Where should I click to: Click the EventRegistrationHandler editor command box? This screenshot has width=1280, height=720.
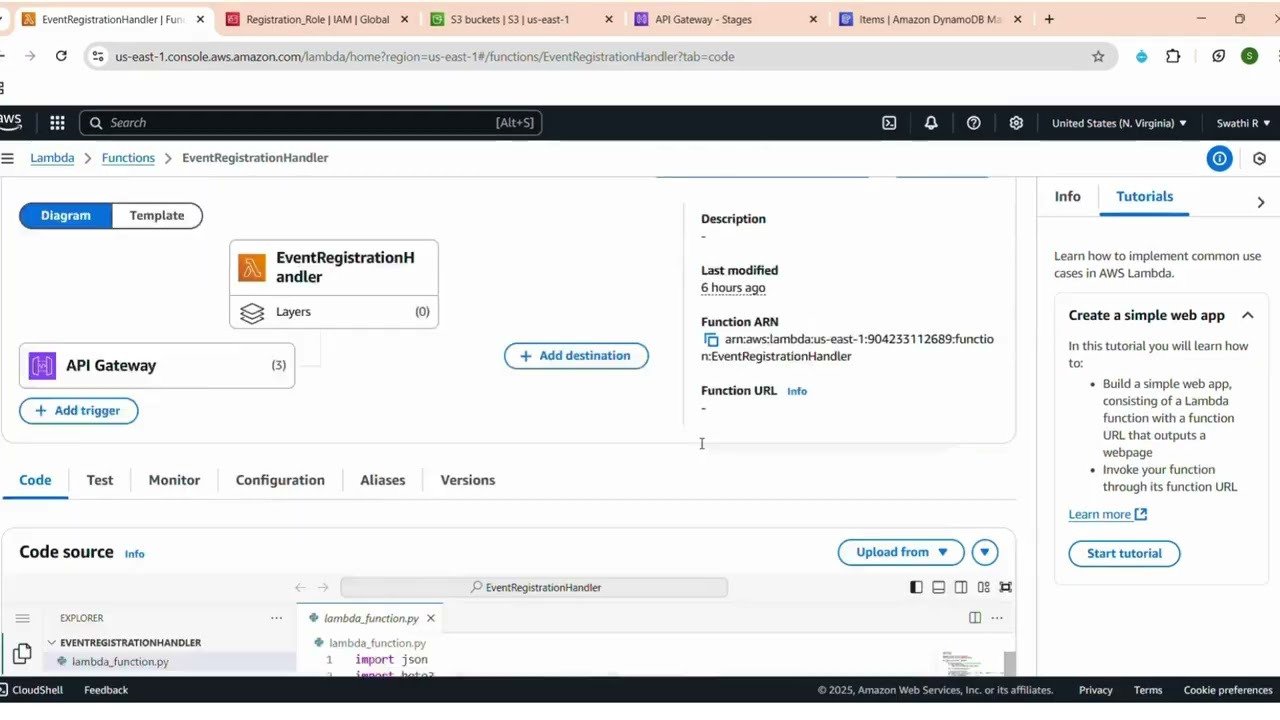[534, 587]
